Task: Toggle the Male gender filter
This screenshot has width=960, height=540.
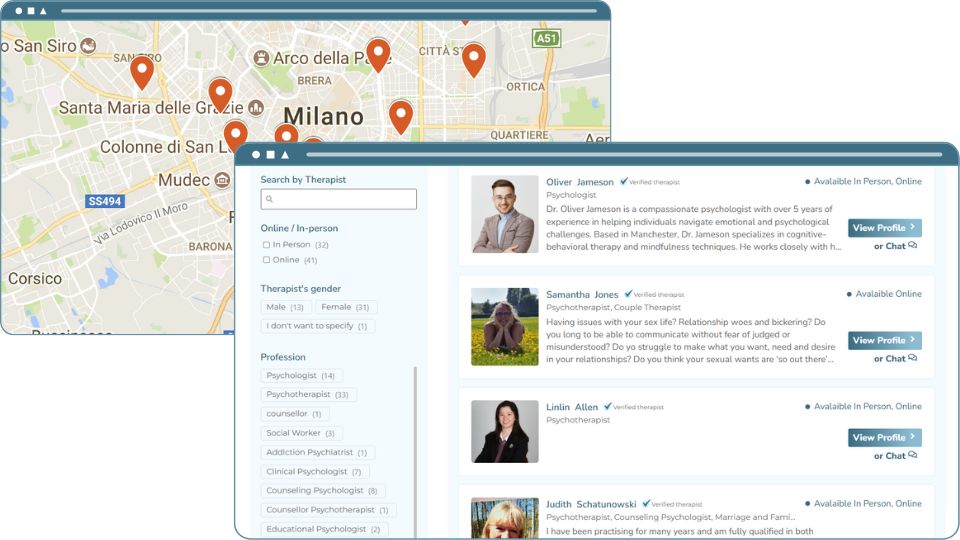Action: (x=286, y=307)
